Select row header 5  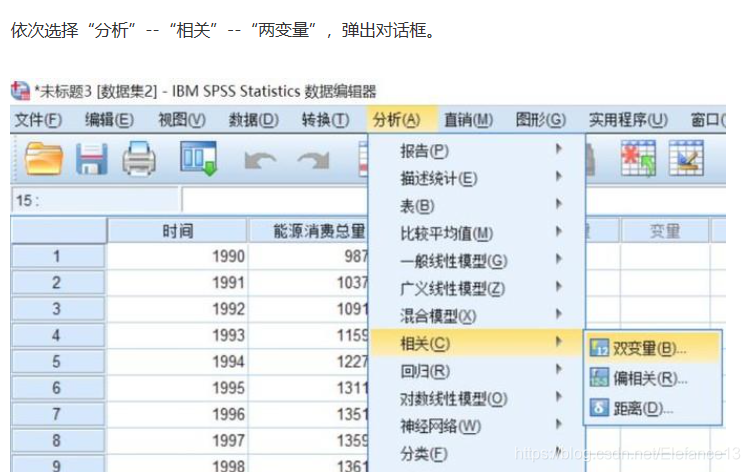pos(57,362)
